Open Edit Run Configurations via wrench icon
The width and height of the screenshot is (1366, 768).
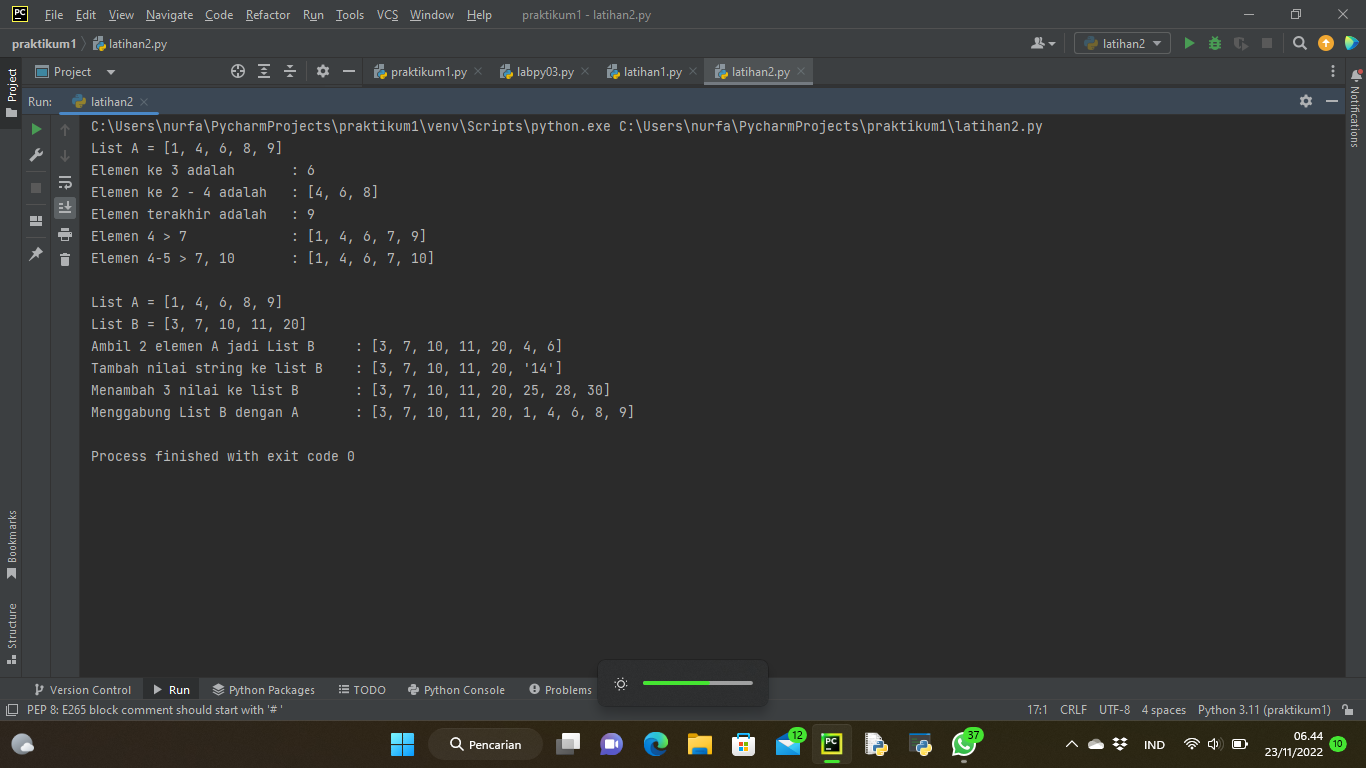[x=35, y=155]
